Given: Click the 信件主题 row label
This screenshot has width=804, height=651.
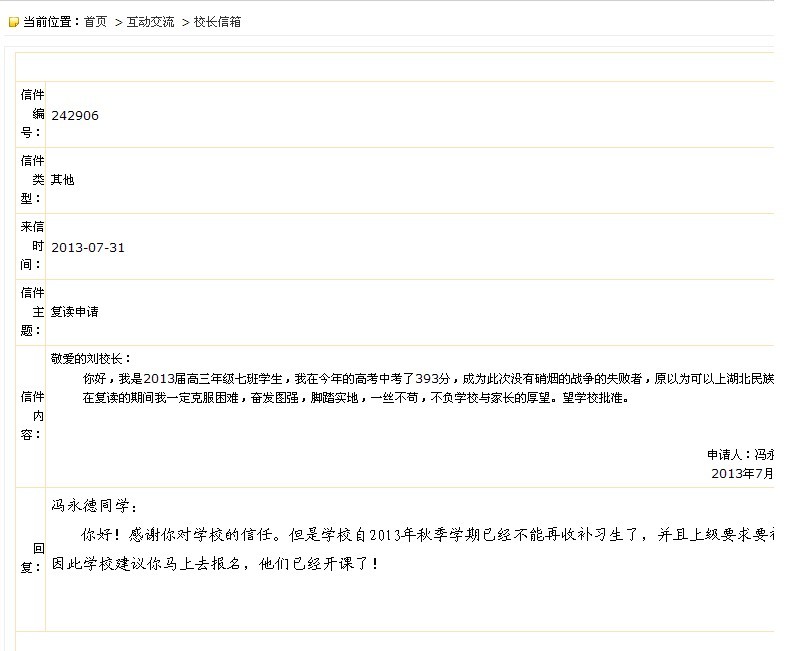Looking at the screenshot, I should 32,311.
